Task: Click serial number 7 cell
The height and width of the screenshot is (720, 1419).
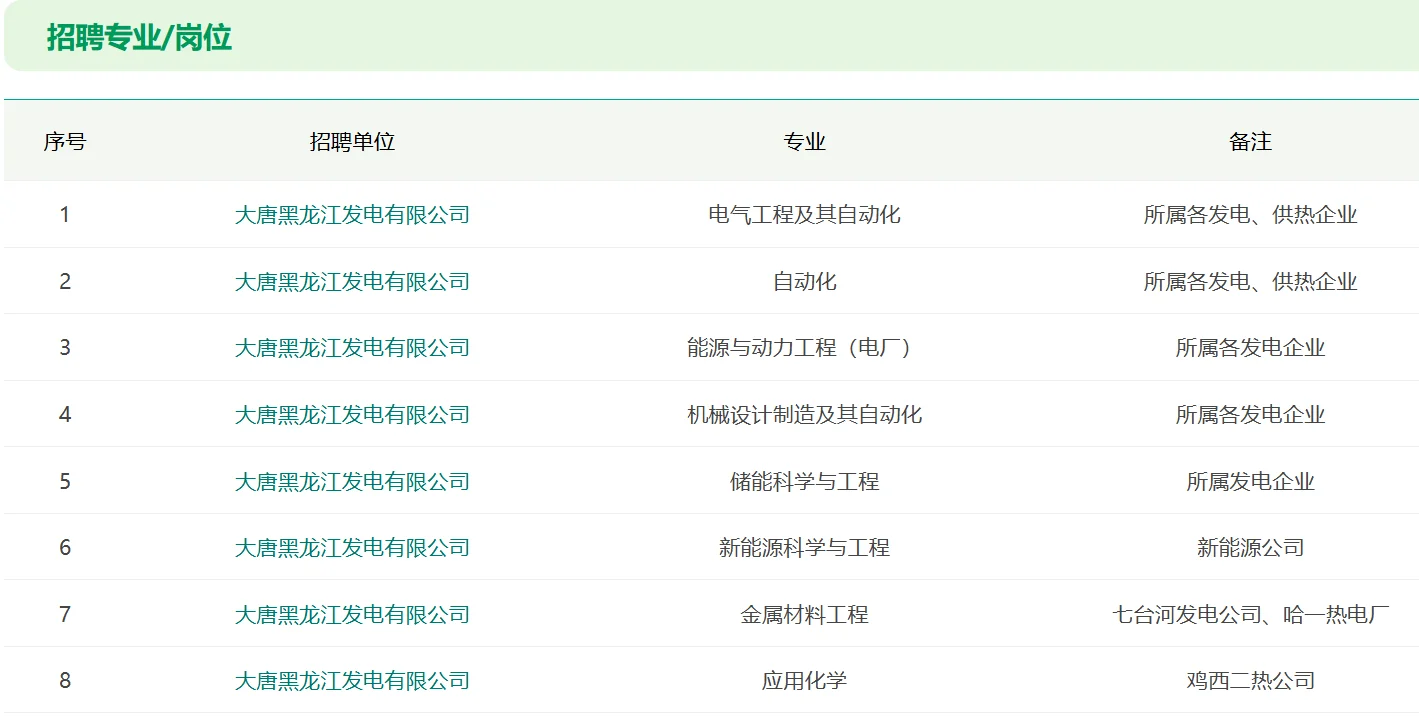Action: pos(65,614)
